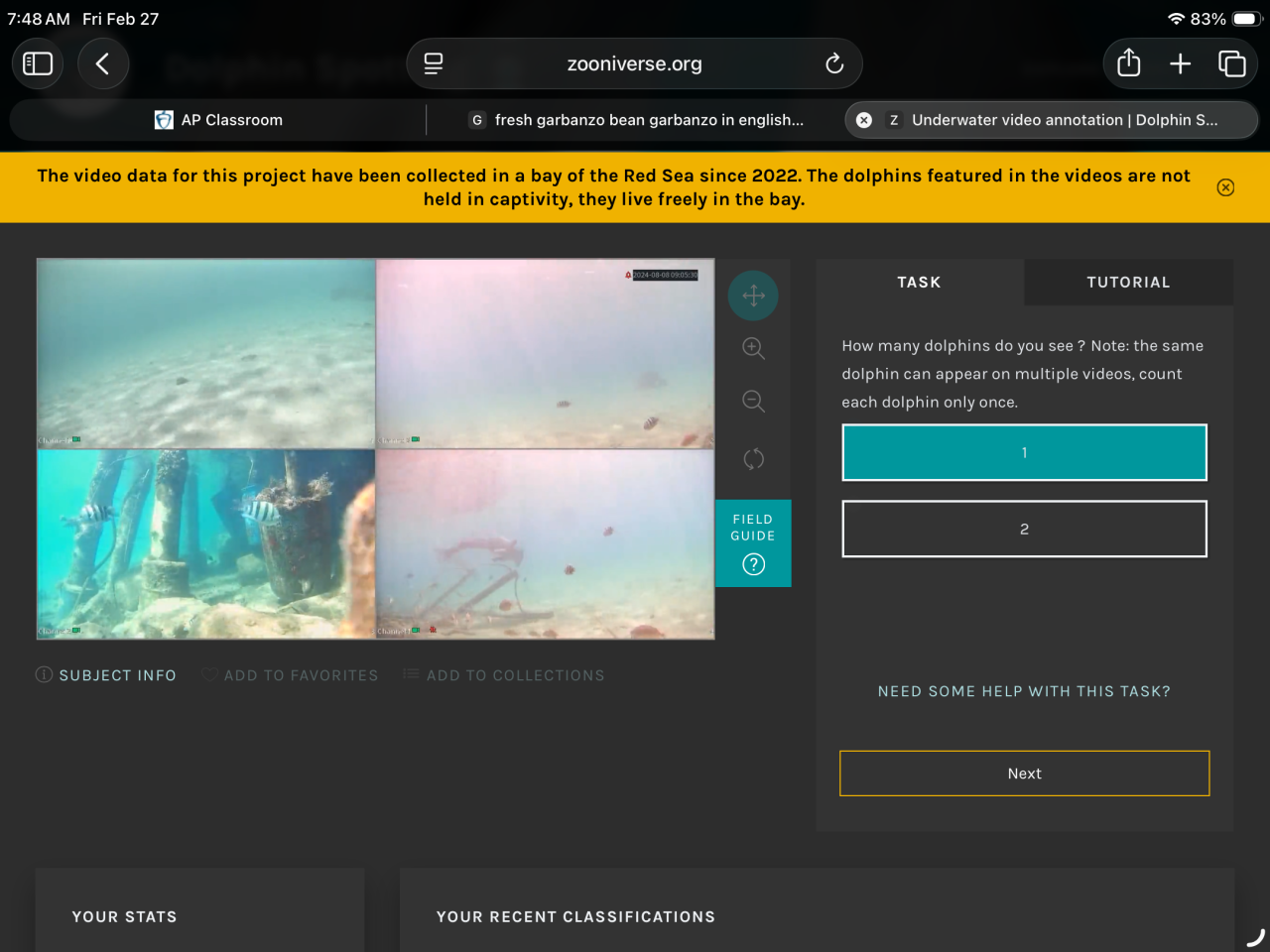Toggle the Safari sidebar panel

(x=38, y=63)
